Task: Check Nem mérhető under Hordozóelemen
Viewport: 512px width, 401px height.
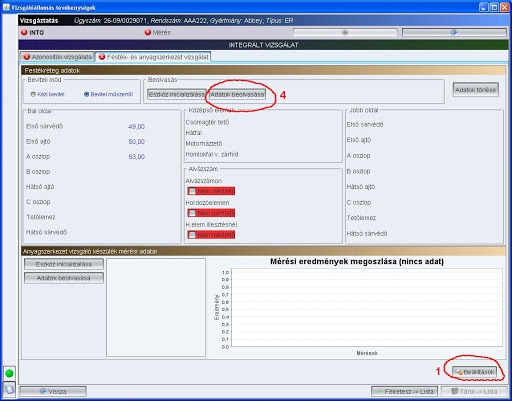Action: click(192, 213)
